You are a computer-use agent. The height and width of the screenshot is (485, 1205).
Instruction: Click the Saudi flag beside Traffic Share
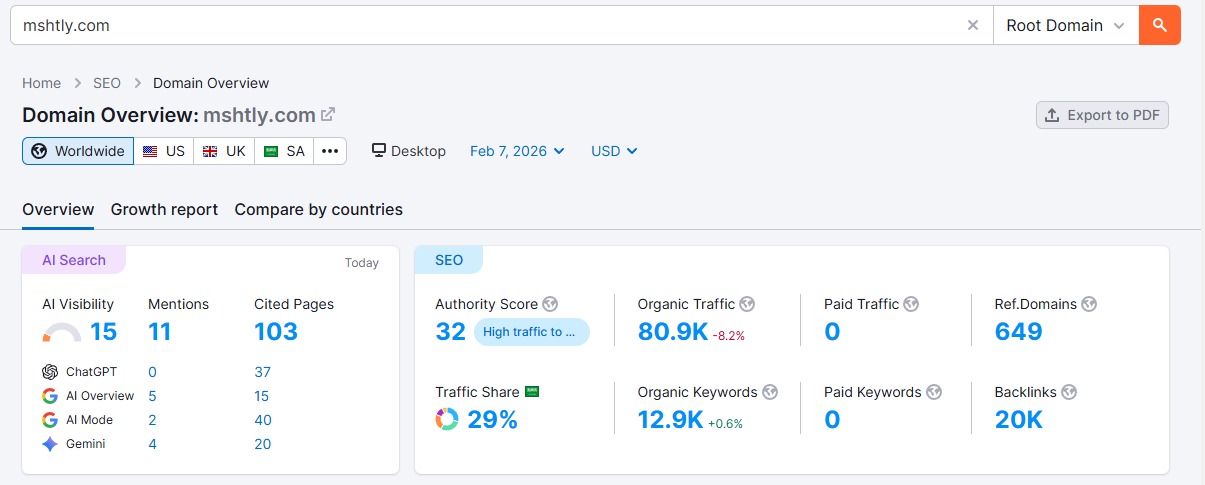coord(532,392)
